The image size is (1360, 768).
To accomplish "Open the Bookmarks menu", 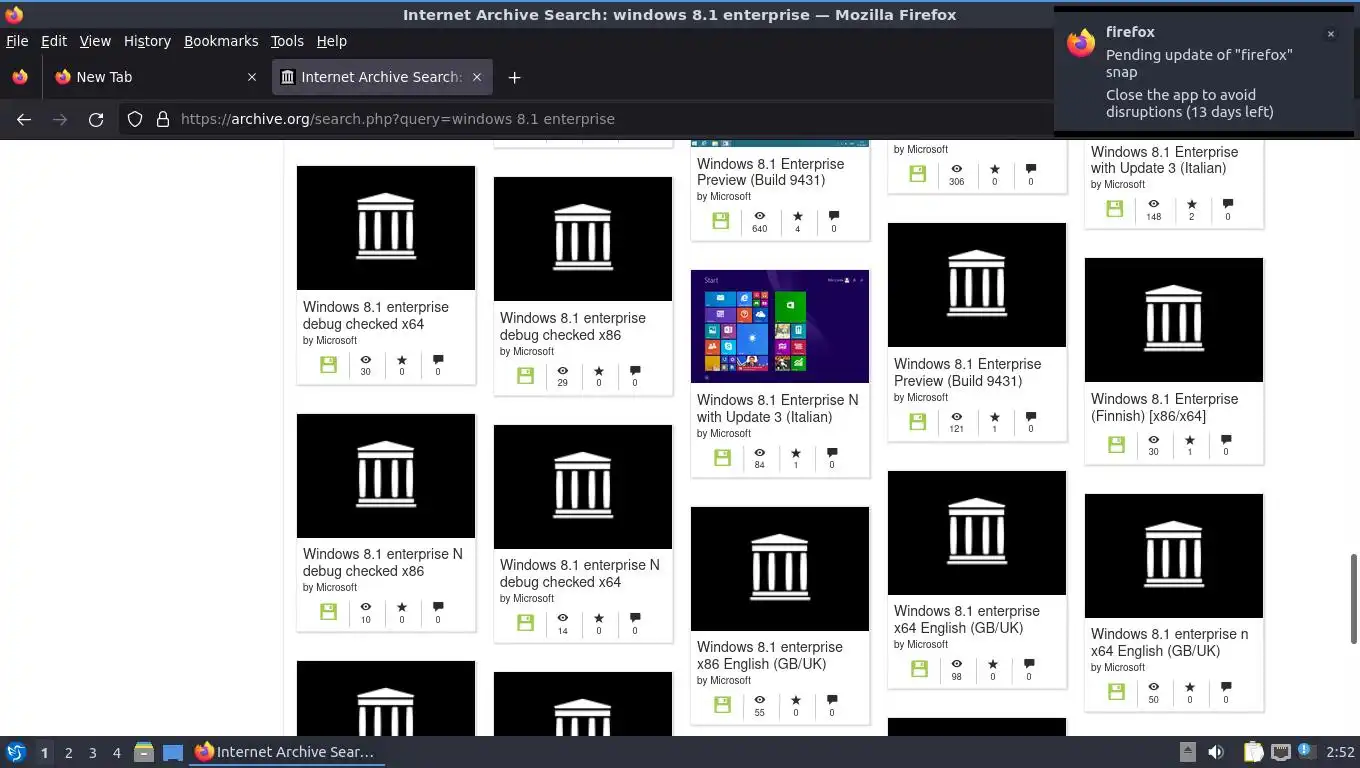I will click(221, 41).
